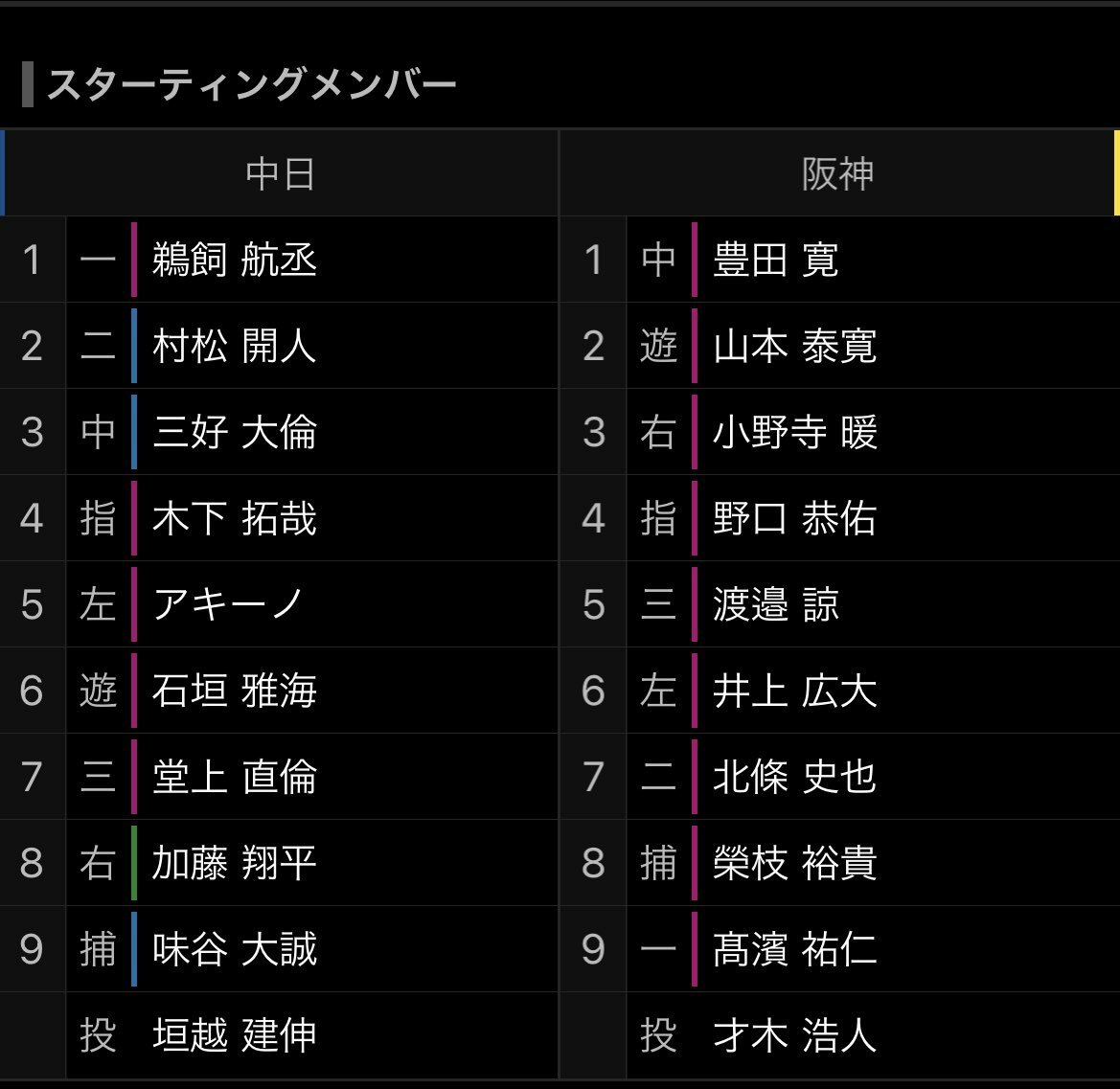Open 小野寺 暖 player page
This screenshot has width=1120, height=1089.
click(x=795, y=432)
